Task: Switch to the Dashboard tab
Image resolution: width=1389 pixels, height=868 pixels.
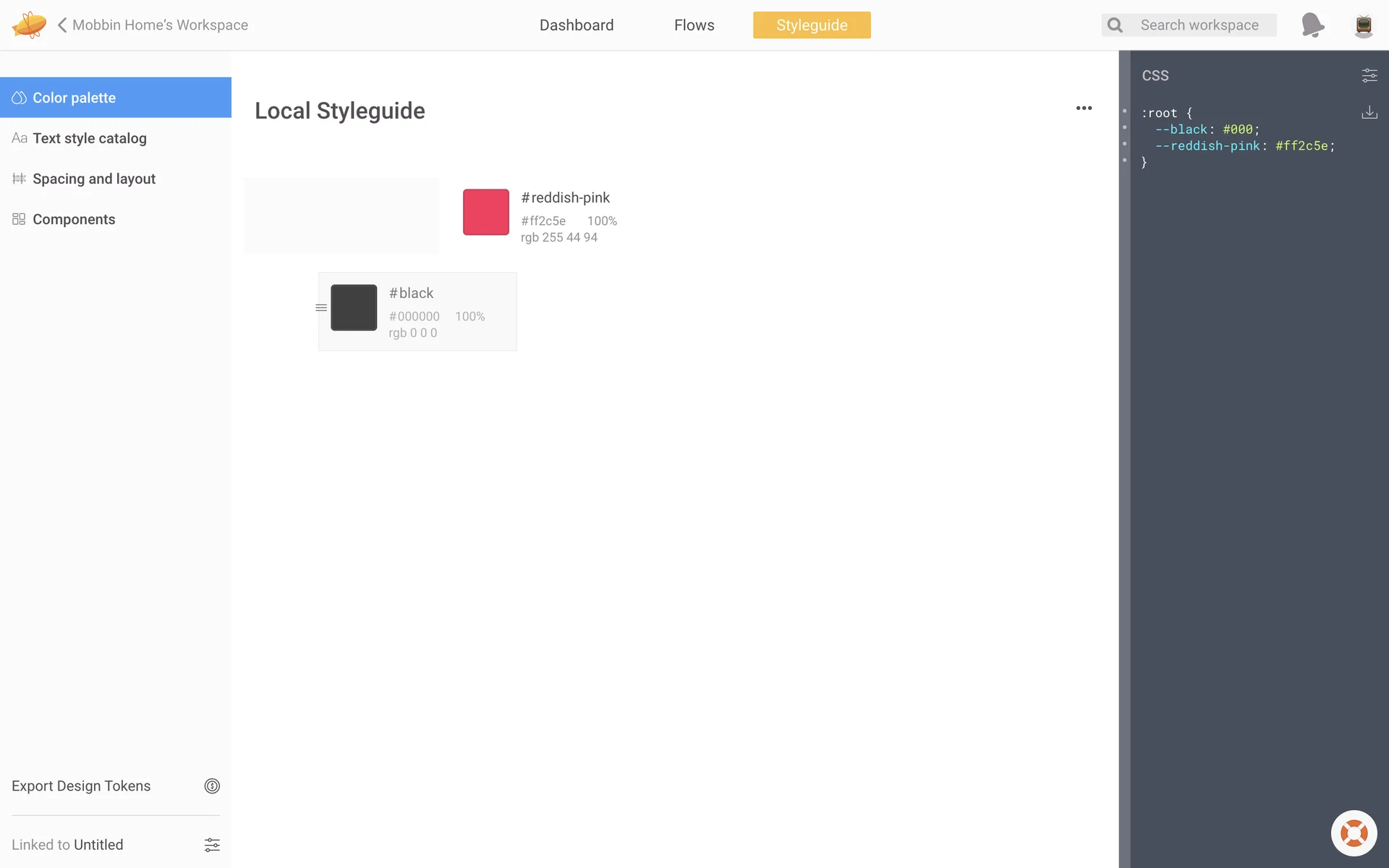Action: 577,25
